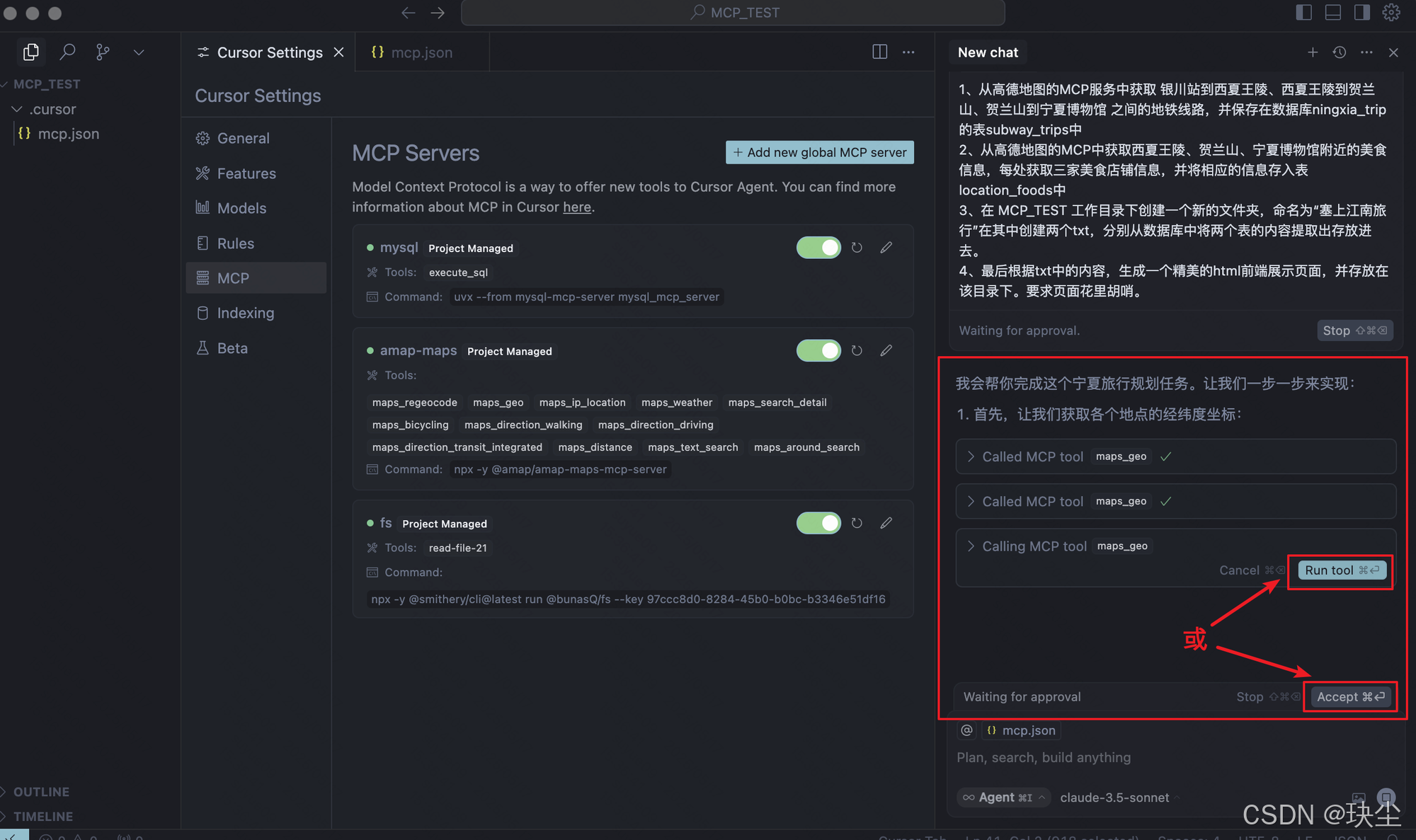Refresh the mysql MCP server
Screen dimensions: 1416x840
point(857,248)
